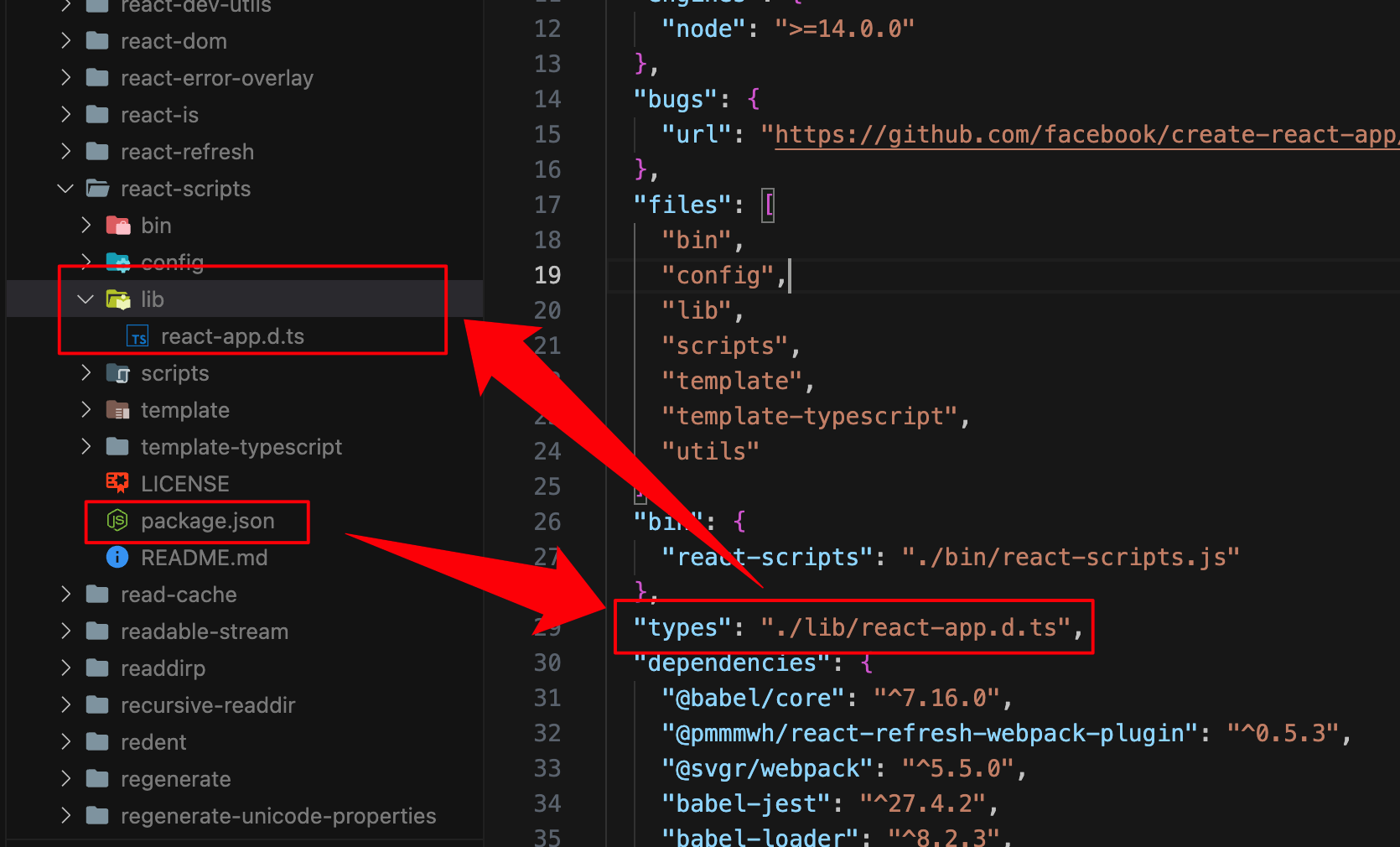The image size is (1400, 847).
Task: Click the "types" key in editor
Action: click(x=682, y=628)
